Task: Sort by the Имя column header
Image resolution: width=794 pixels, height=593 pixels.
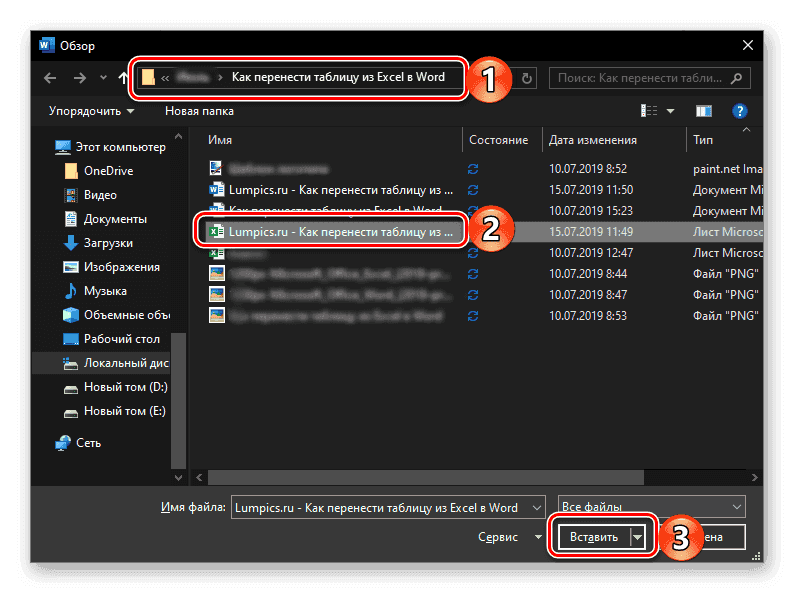Action: (220, 140)
